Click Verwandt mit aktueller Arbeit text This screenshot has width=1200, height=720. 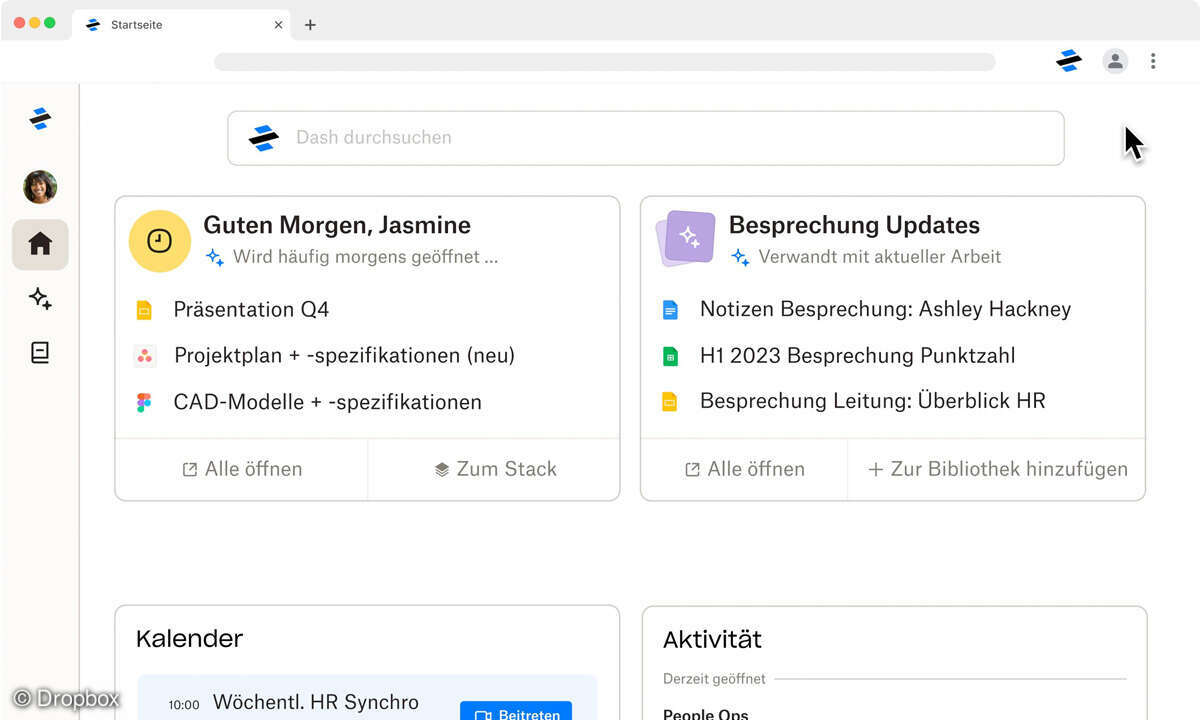tap(879, 257)
